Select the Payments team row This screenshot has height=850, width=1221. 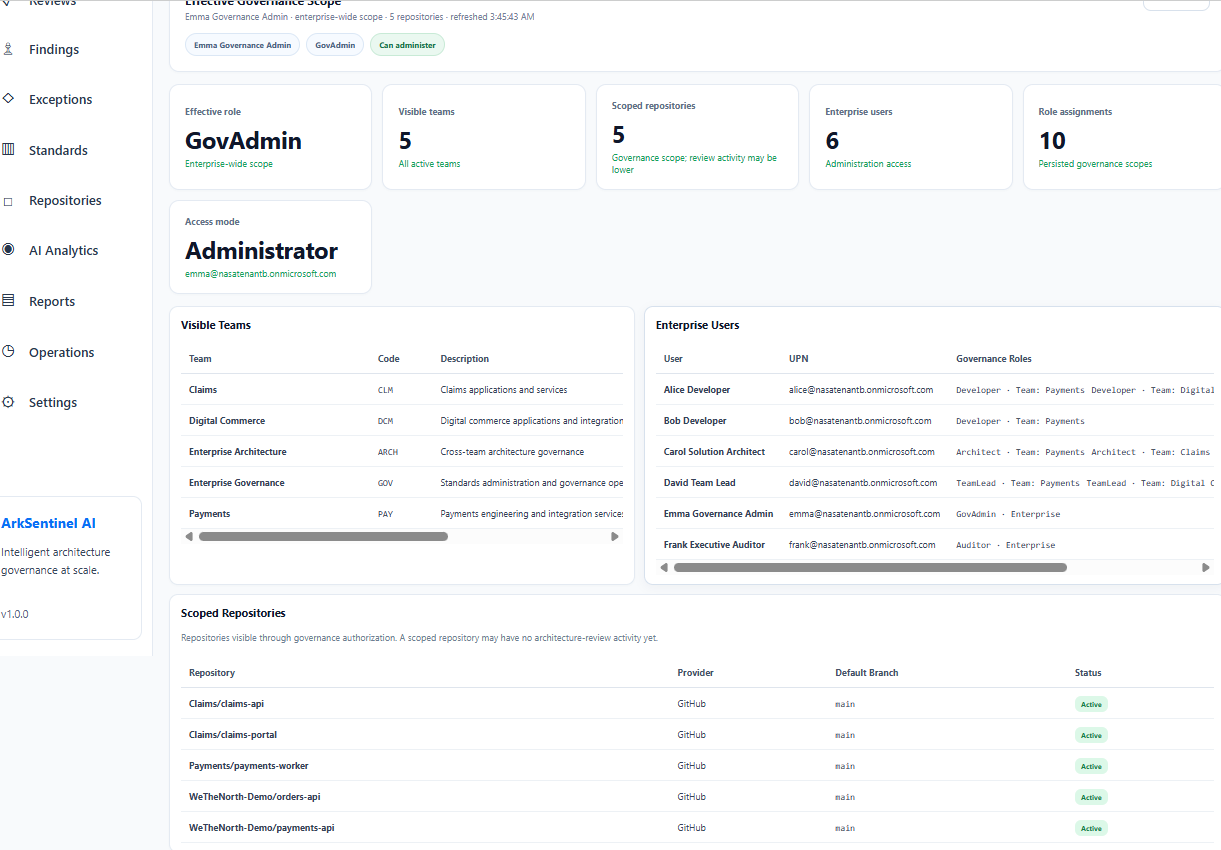click(402, 514)
